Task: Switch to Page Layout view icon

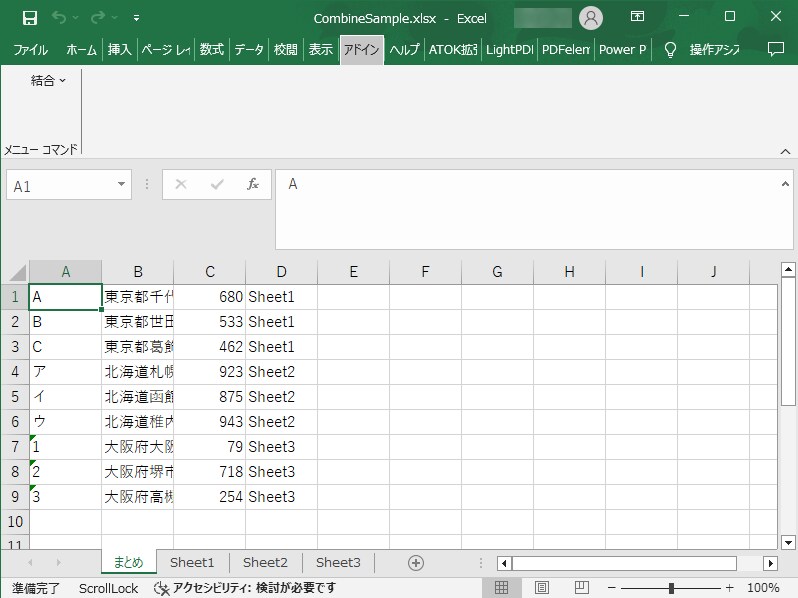Action: [x=542, y=588]
